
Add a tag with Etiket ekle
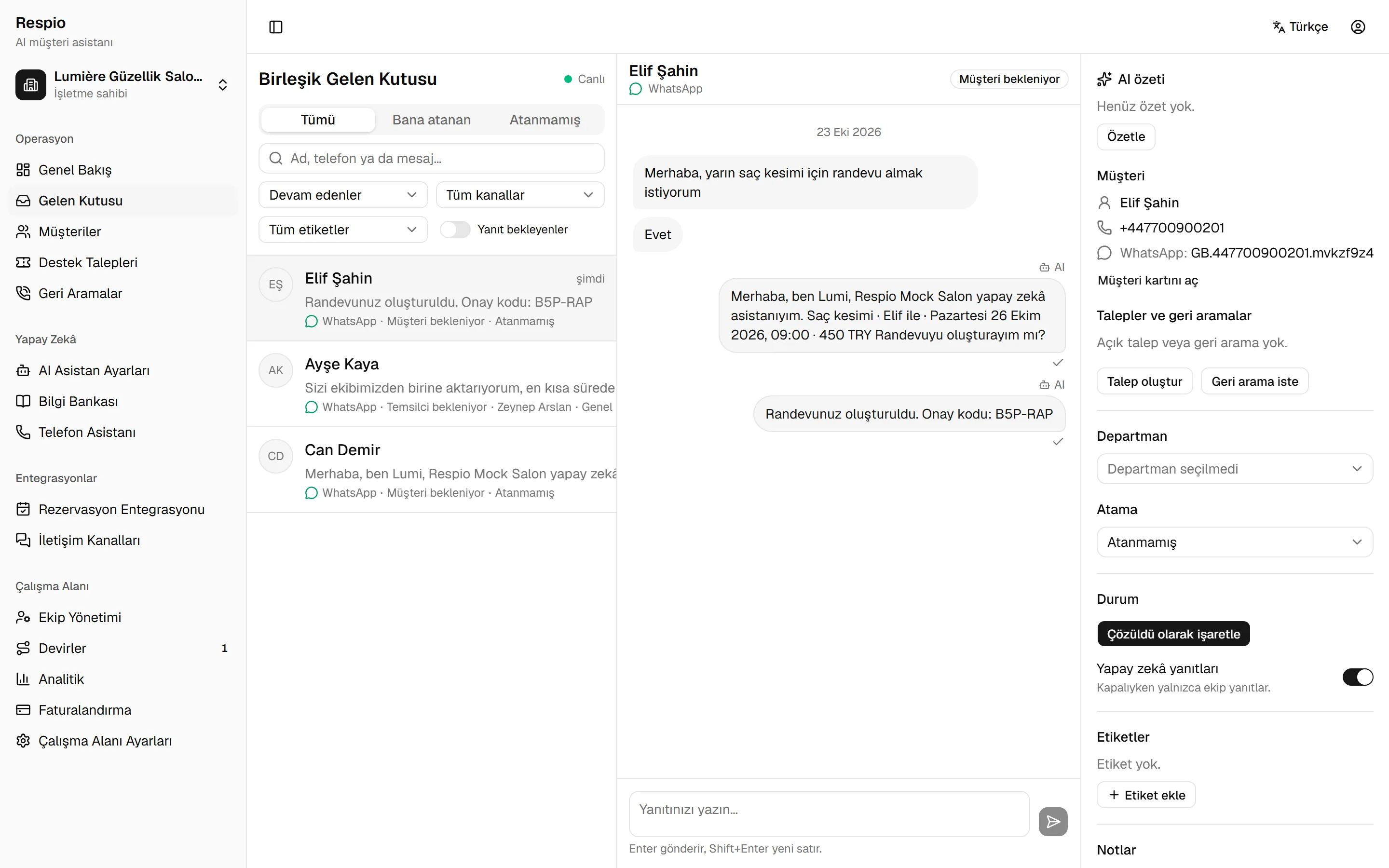pos(1145,795)
